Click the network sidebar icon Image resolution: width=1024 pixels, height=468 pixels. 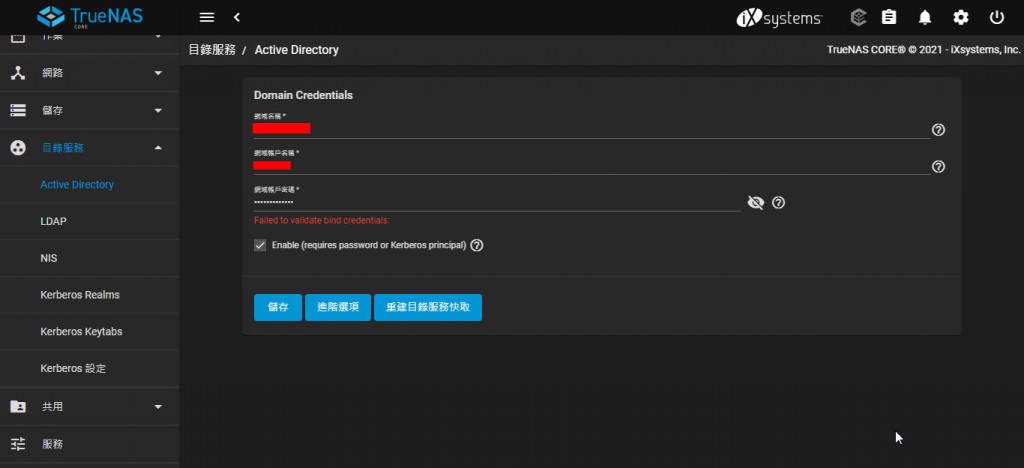(18, 73)
